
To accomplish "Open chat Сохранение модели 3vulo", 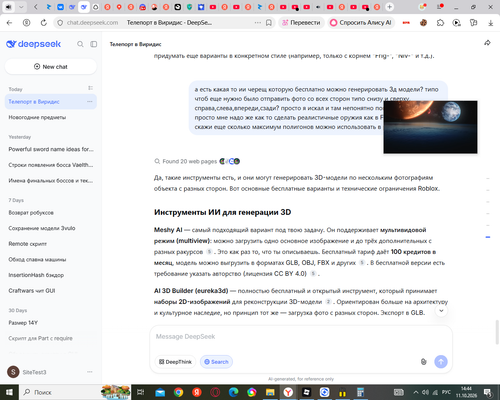I will pyautogui.click(x=51, y=228).
